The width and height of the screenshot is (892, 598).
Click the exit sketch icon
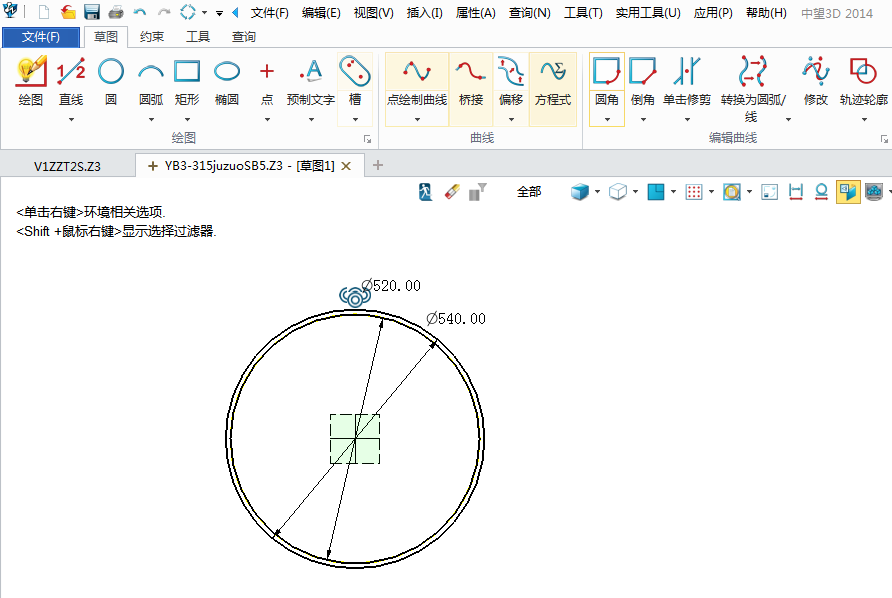427,191
